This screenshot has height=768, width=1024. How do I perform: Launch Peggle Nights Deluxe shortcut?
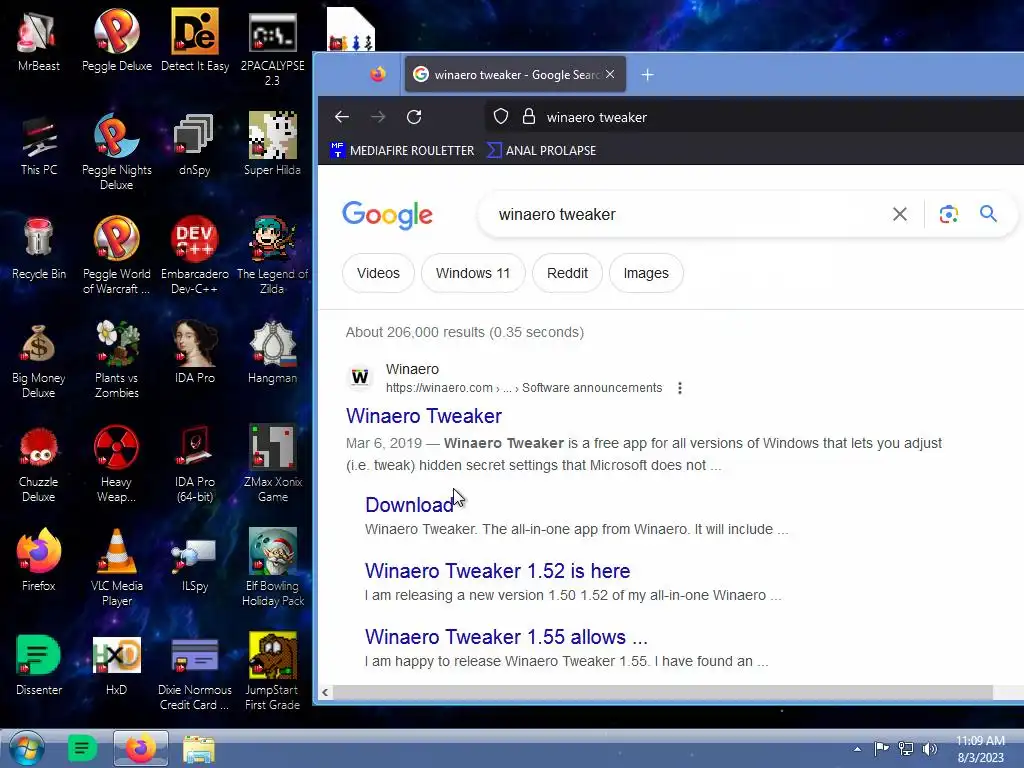point(116,152)
